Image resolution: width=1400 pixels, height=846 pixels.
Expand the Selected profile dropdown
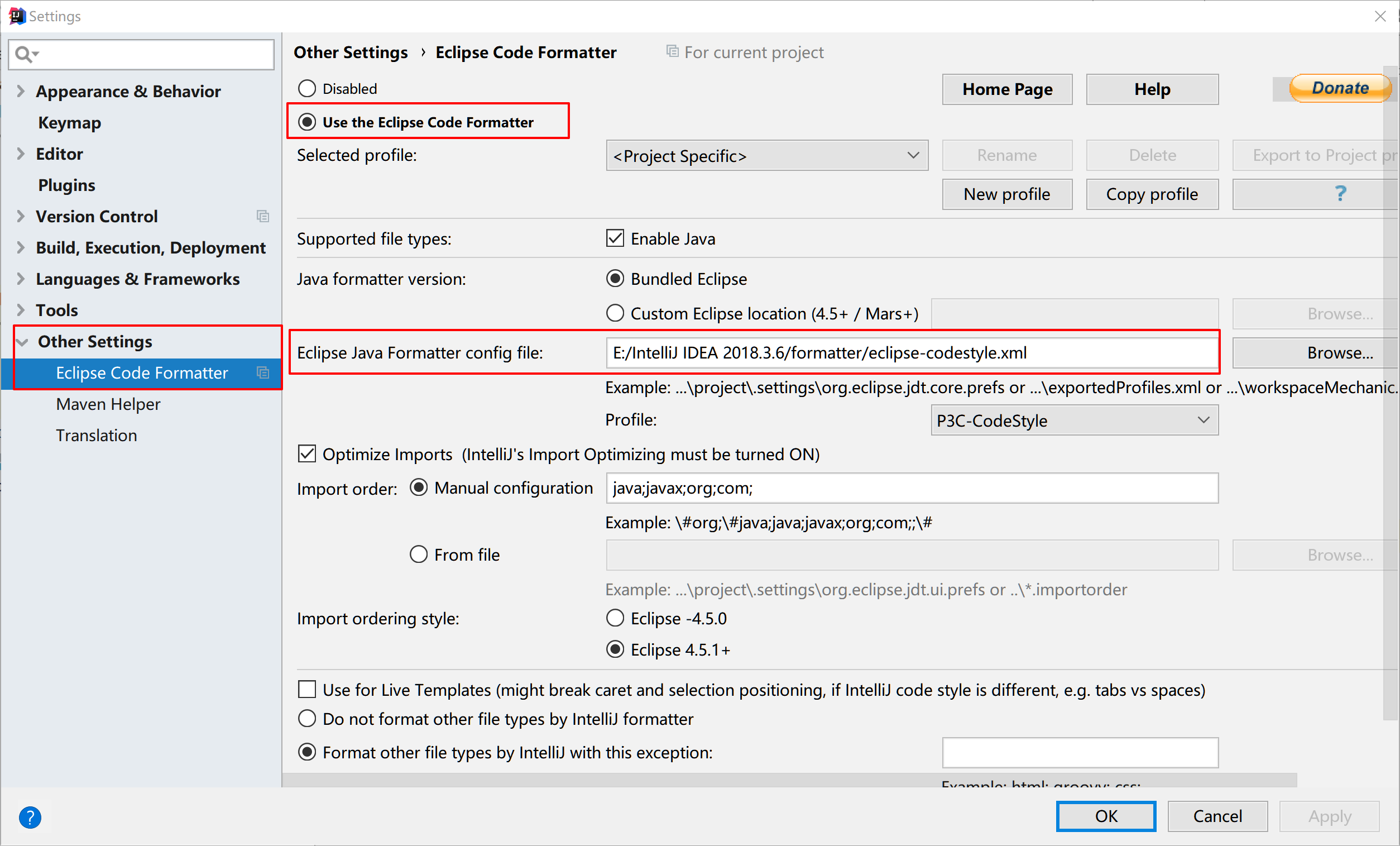911,156
